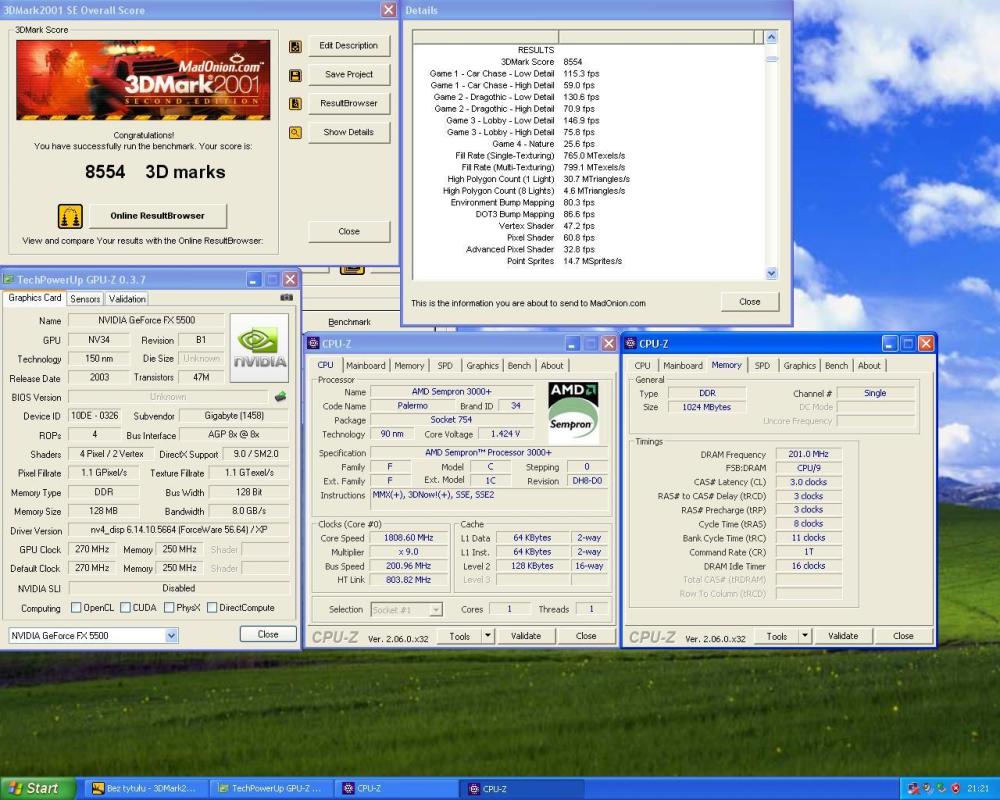Click the Edit Description icon

coord(293,45)
